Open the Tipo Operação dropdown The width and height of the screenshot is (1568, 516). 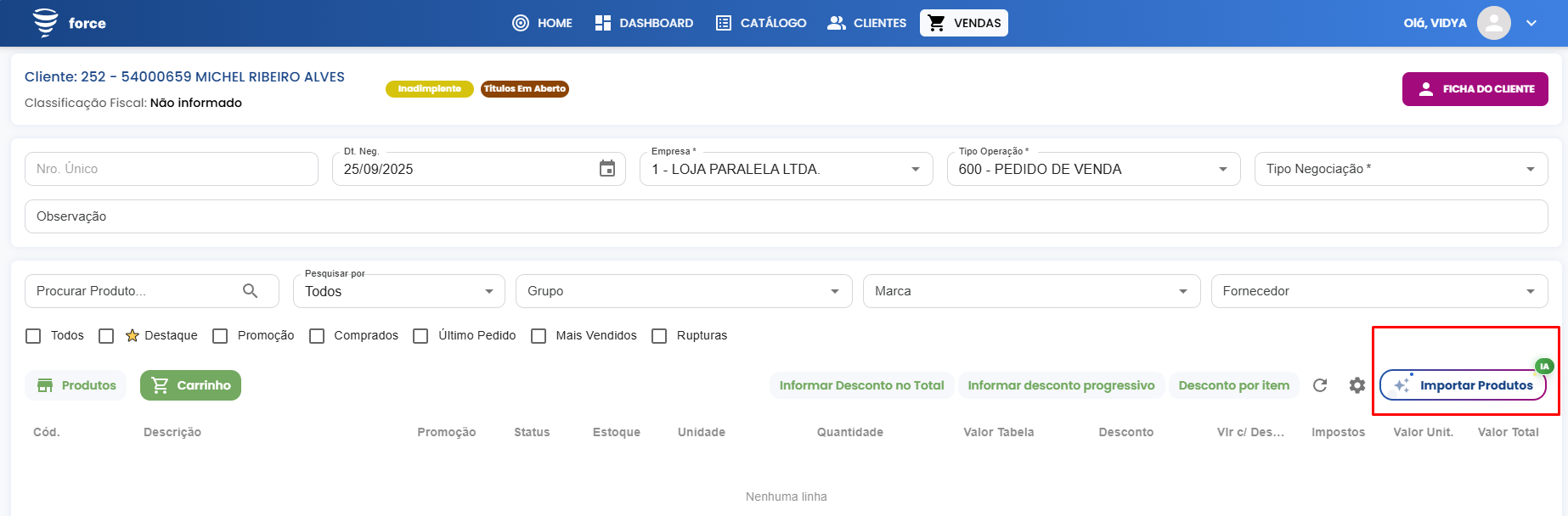[1094, 169]
